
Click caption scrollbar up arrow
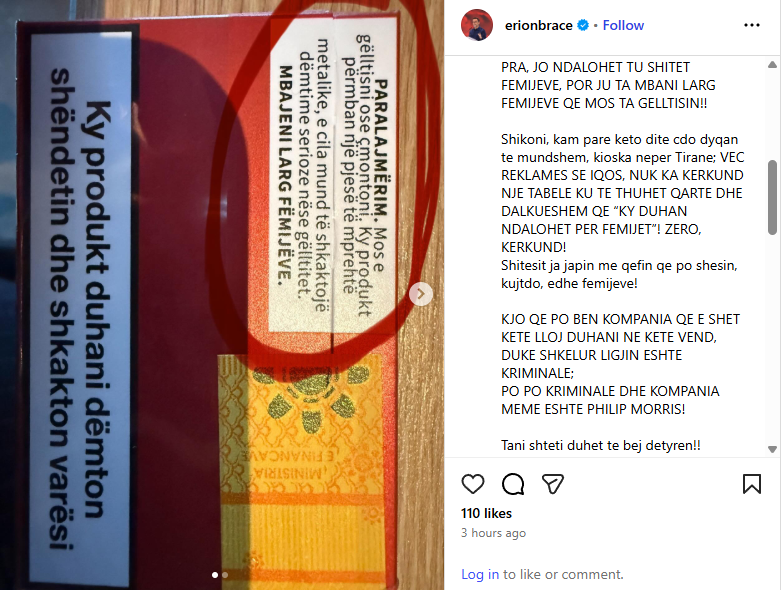(x=772, y=65)
